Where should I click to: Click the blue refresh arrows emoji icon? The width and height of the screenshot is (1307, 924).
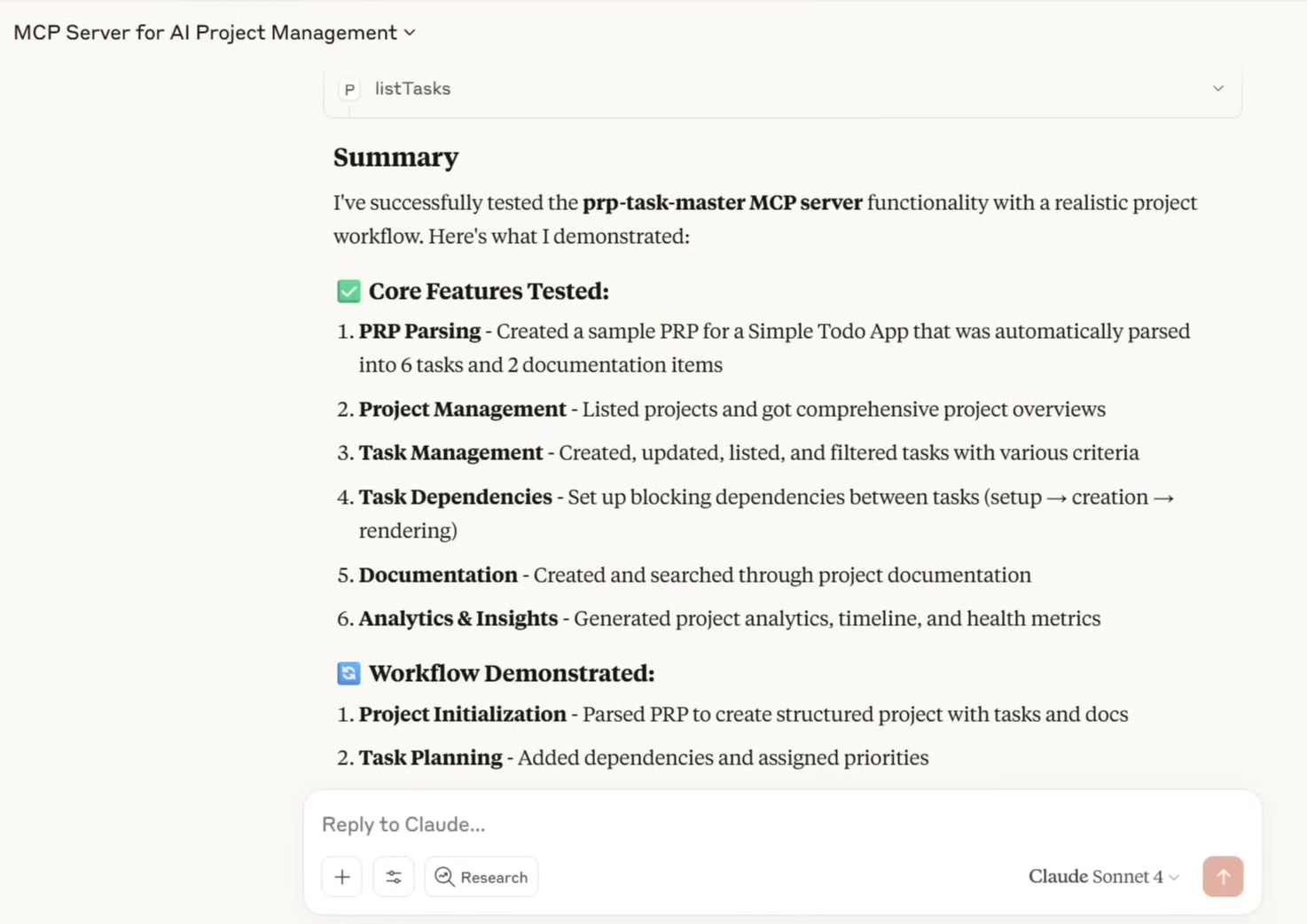pyautogui.click(x=348, y=673)
